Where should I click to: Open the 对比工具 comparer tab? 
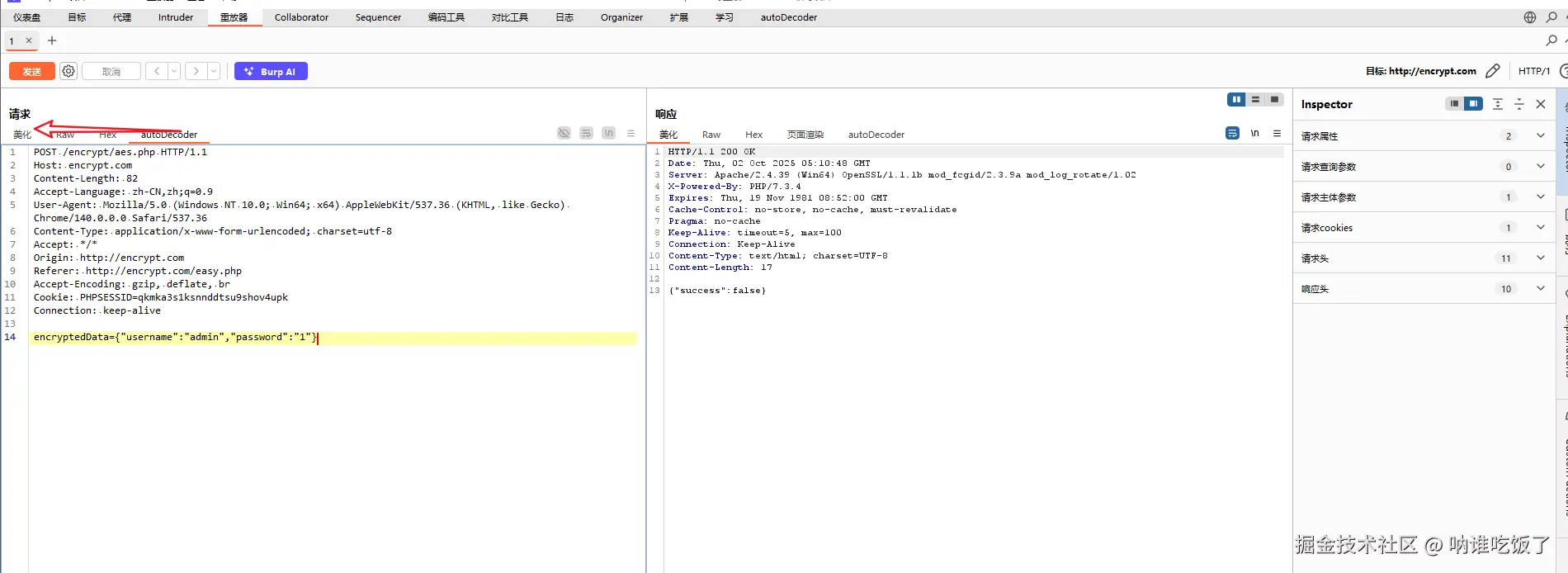[510, 17]
